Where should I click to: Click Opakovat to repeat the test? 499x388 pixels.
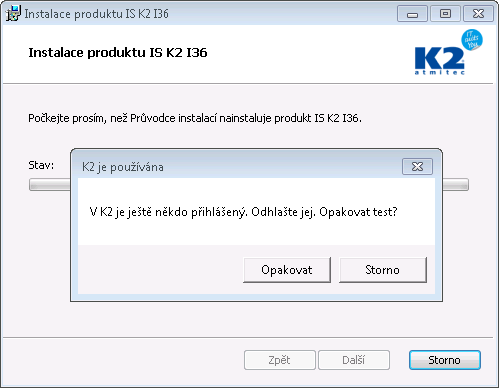coord(287,270)
